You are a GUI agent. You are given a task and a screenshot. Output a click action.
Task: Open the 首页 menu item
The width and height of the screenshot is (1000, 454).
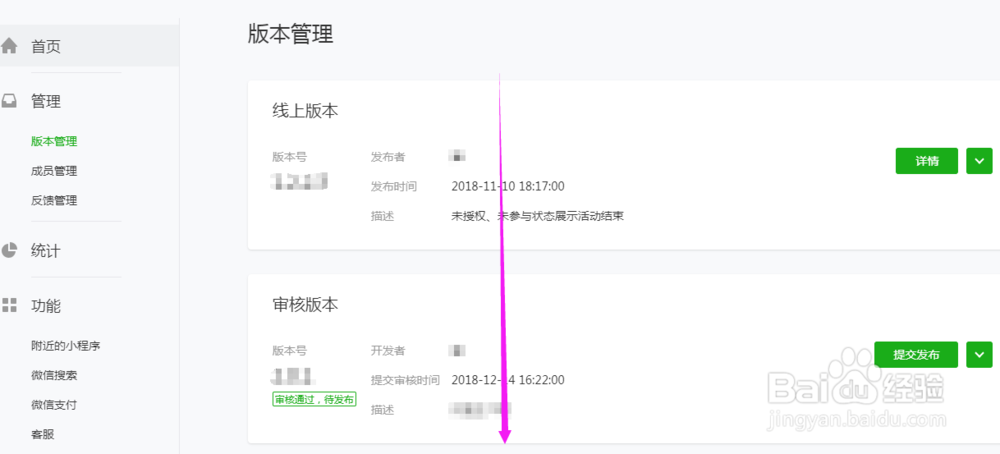(x=46, y=46)
